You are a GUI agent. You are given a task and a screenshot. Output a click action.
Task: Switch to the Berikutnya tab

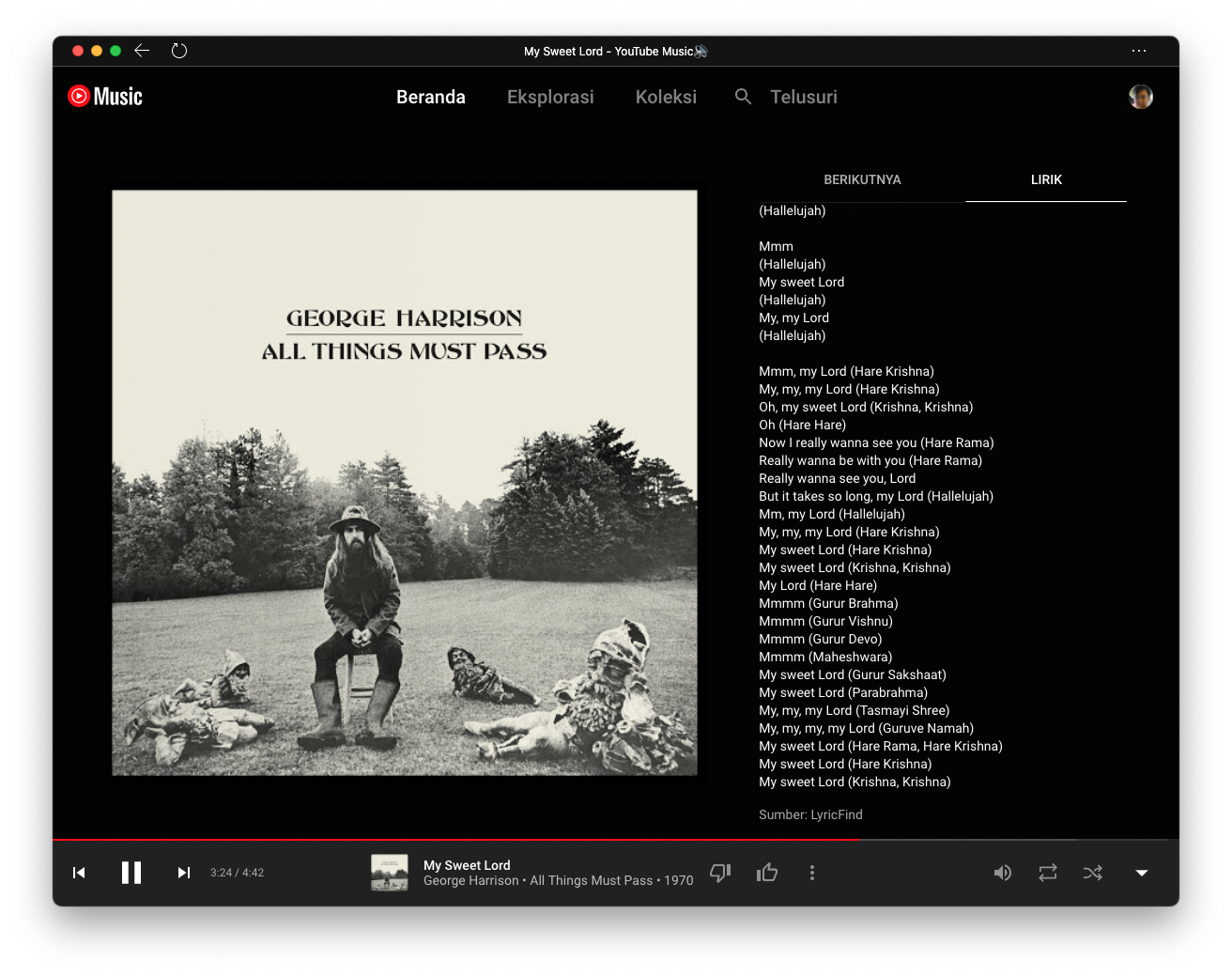862,179
